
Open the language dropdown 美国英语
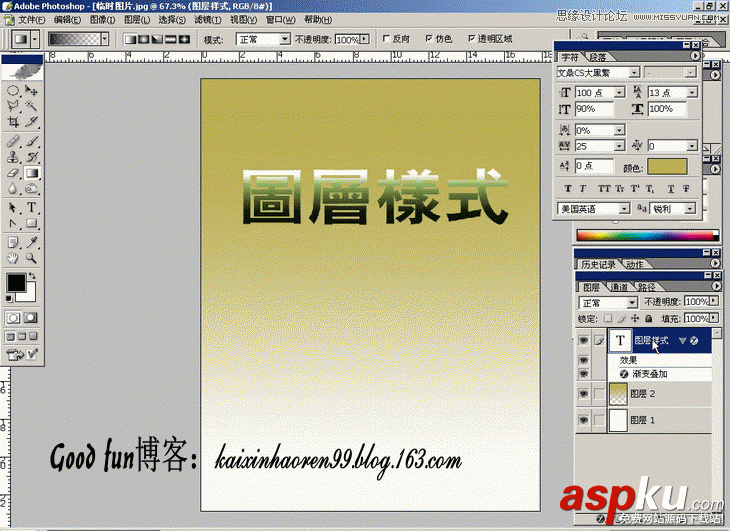tap(624, 209)
